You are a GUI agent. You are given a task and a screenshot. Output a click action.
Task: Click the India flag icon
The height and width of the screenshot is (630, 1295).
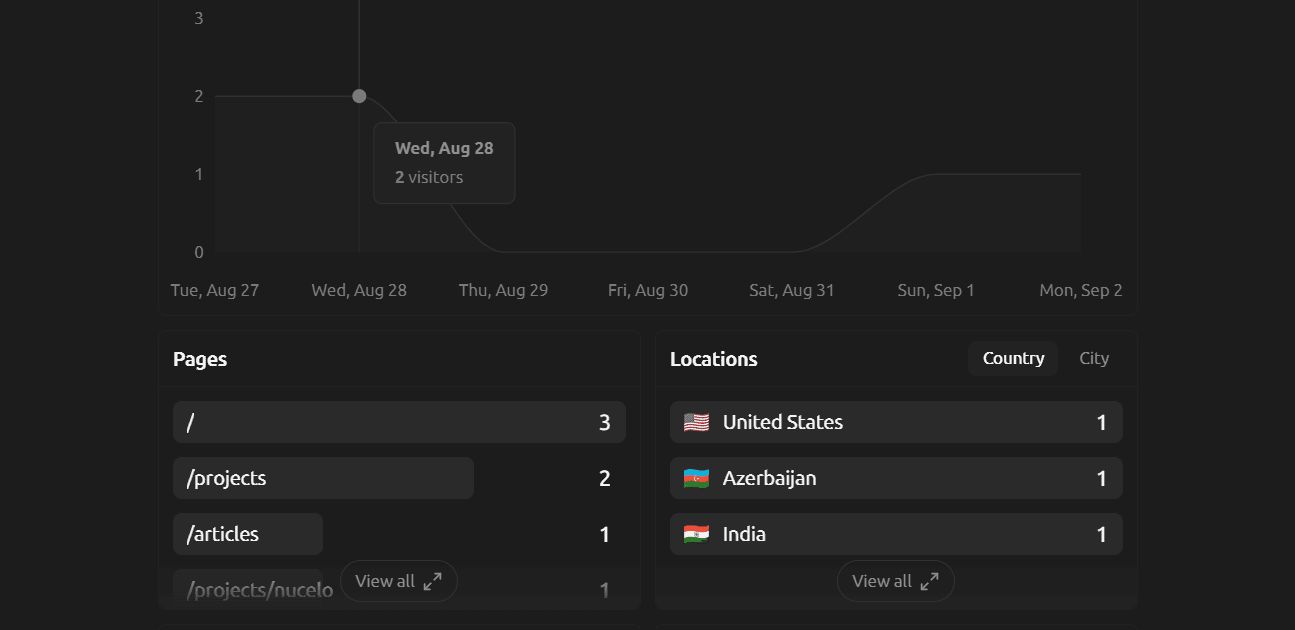[696, 534]
